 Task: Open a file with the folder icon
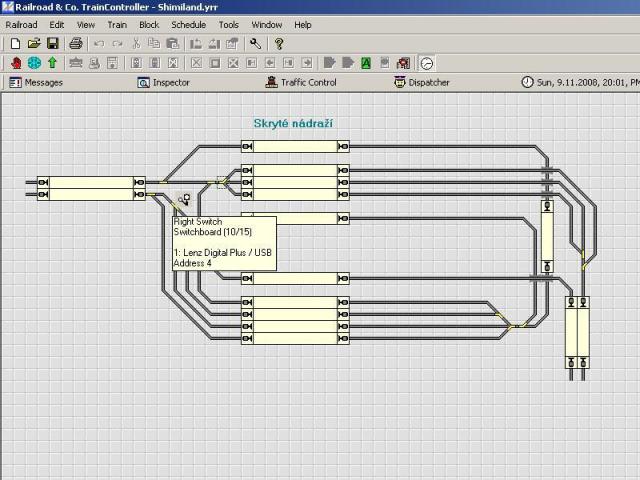(x=34, y=43)
